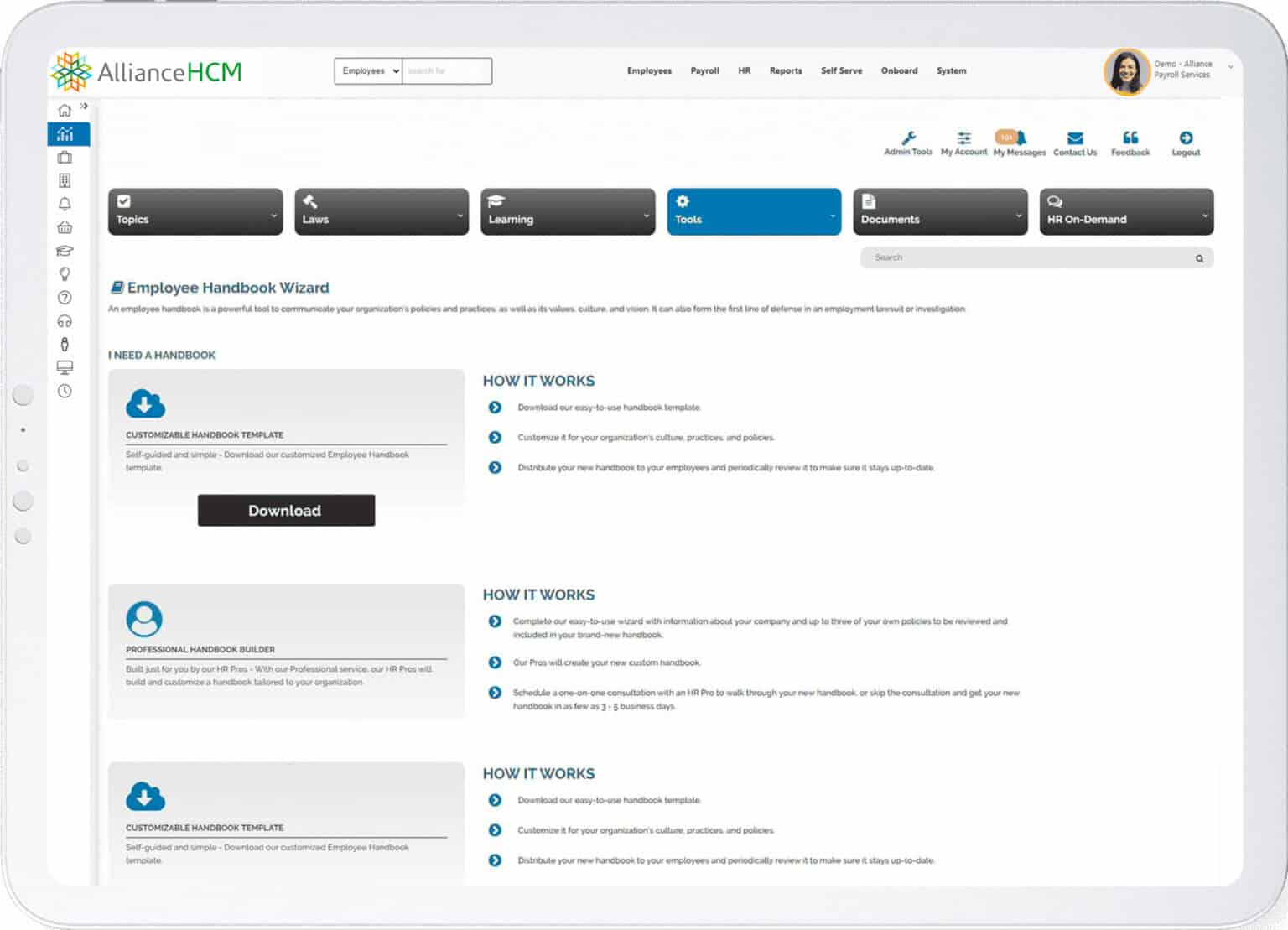The height and width of the screenshot is (930, 1288).
Task: Click the Download button for the handbook template
Action: click(286, 511)
